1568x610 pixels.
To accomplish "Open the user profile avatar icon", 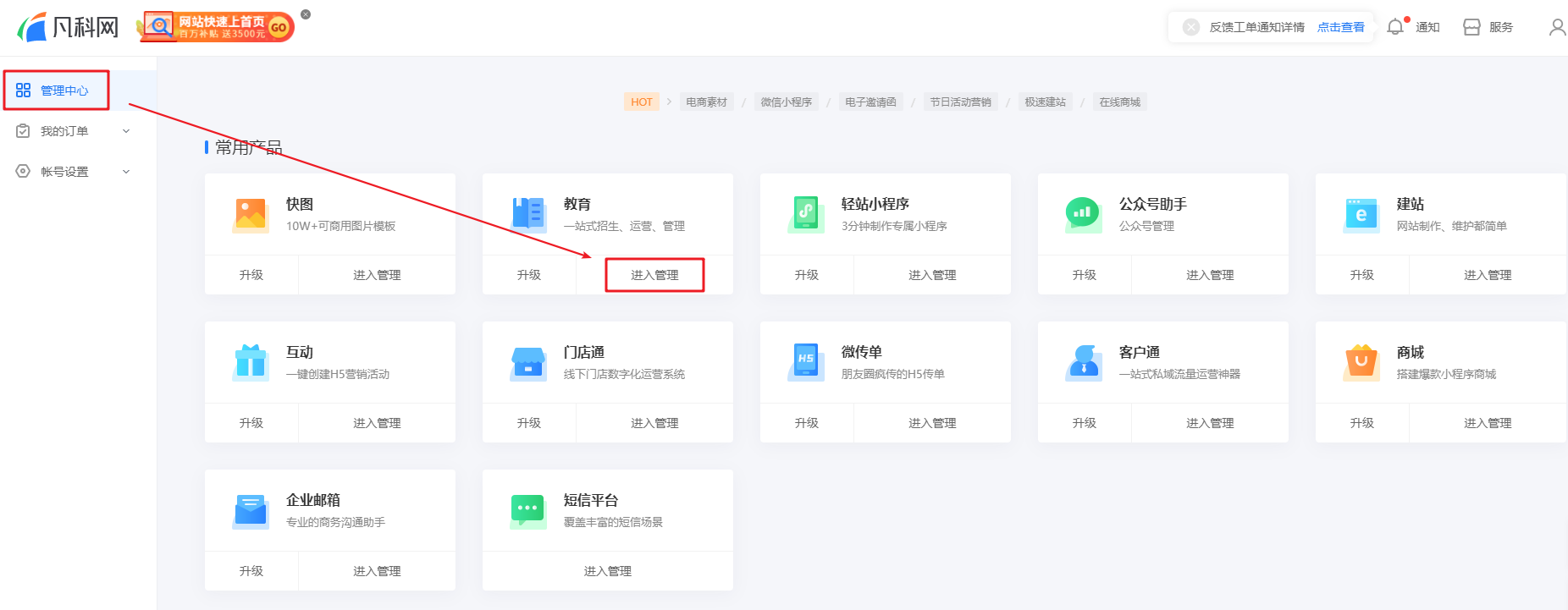I will 1557,27.
